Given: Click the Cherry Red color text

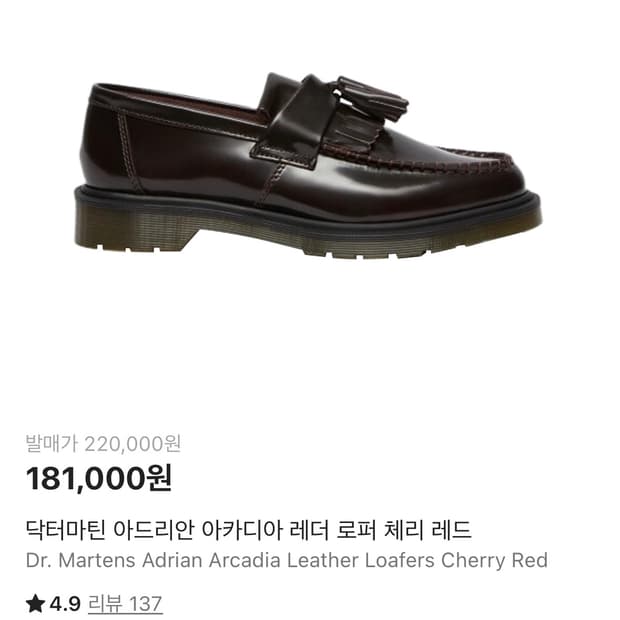Looking at the screenshot, I should pyautogui.click(x=495, y=560).
